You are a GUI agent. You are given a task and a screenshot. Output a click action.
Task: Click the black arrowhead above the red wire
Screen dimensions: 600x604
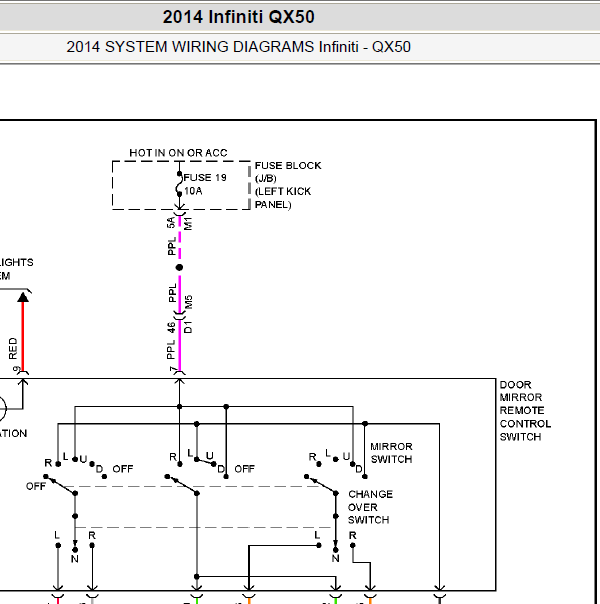[23, 297]
